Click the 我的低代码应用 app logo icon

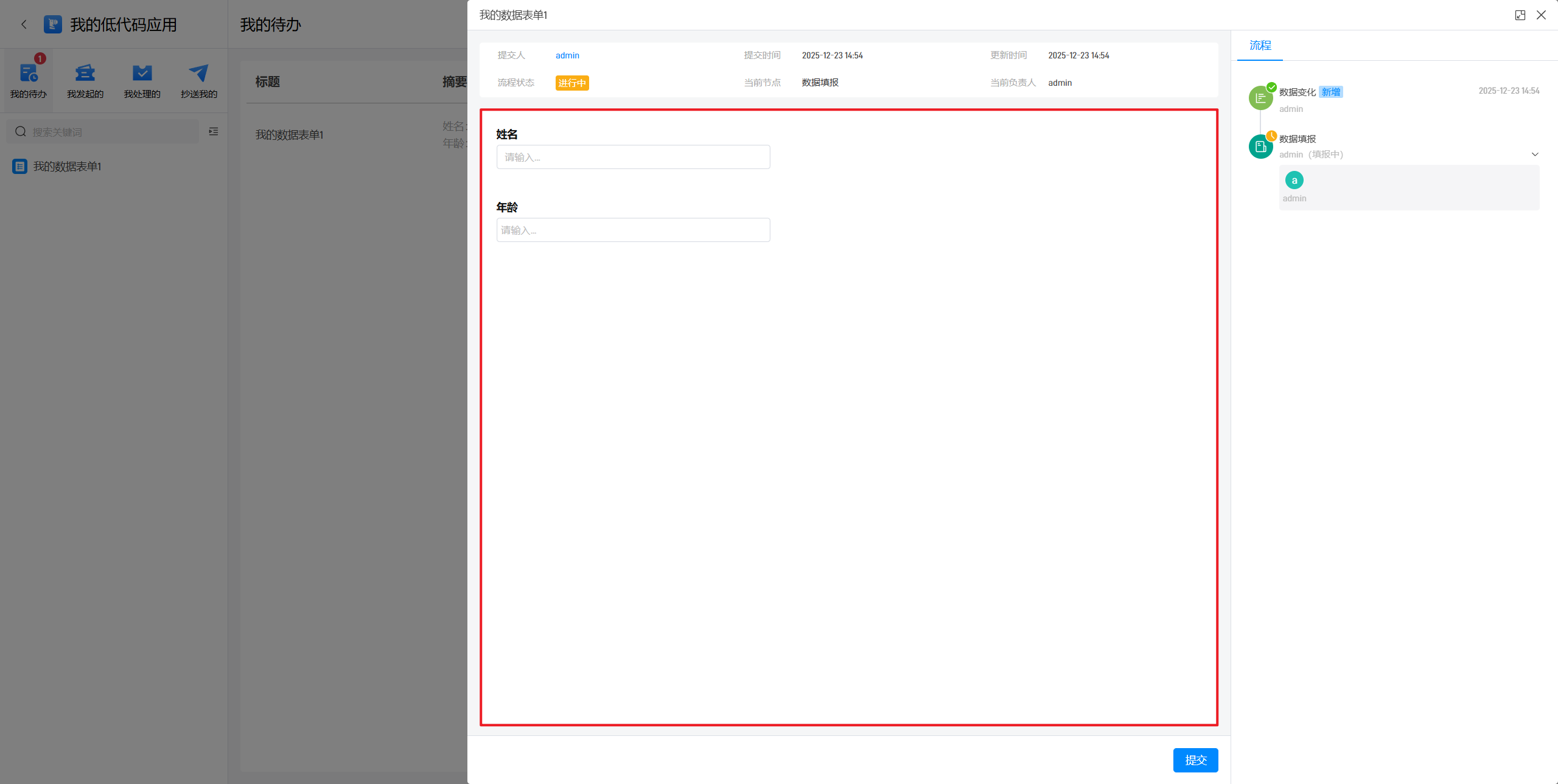(53, 24)
